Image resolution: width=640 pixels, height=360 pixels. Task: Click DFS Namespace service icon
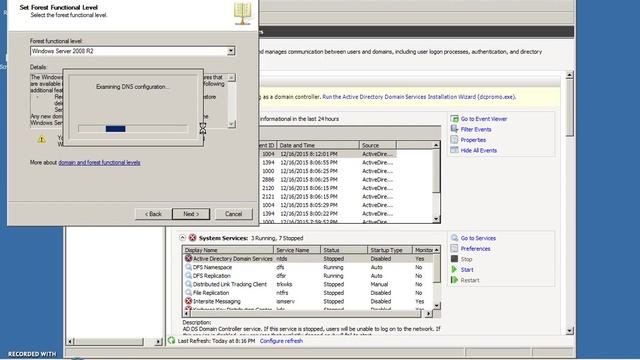[188, 267]
